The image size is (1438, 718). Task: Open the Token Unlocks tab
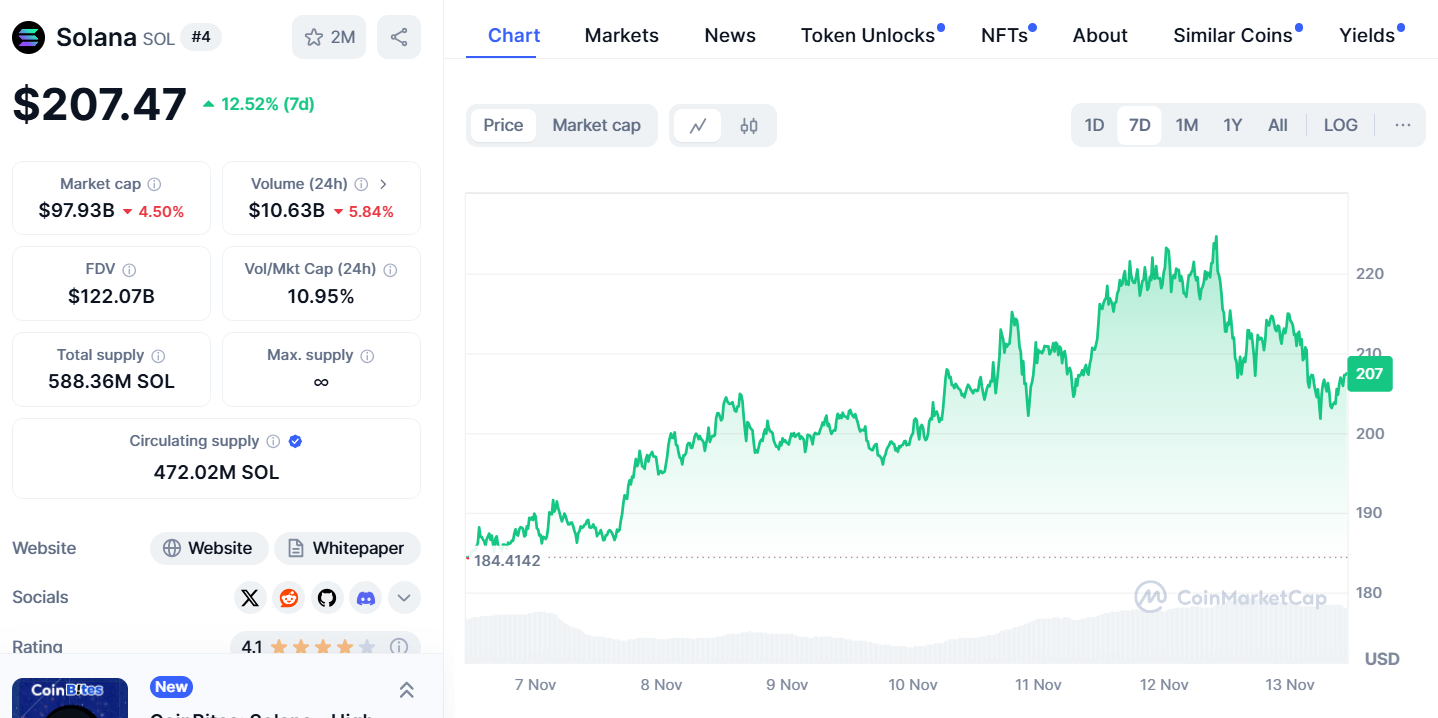[x=868, y=35]
